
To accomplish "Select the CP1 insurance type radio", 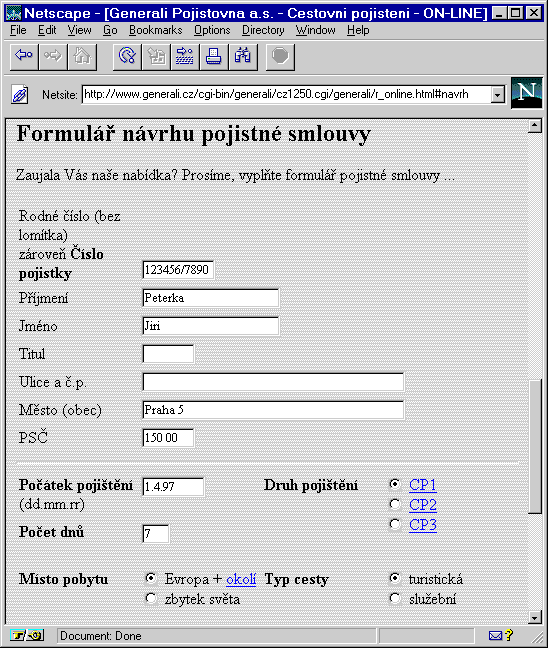I will coord(395,484).
